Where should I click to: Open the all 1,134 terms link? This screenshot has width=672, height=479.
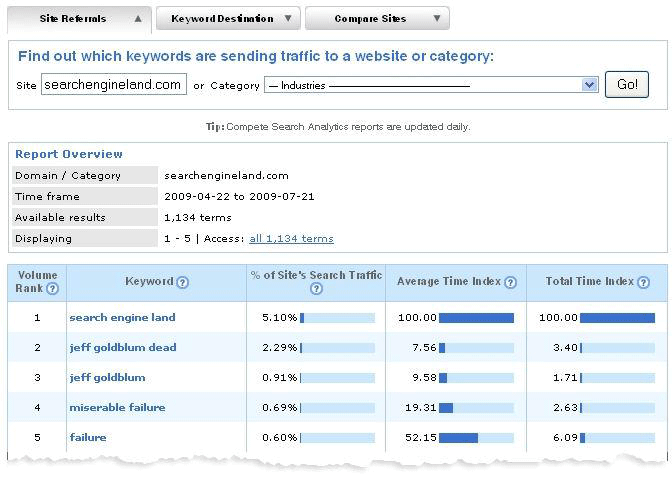tap(291, 239)
